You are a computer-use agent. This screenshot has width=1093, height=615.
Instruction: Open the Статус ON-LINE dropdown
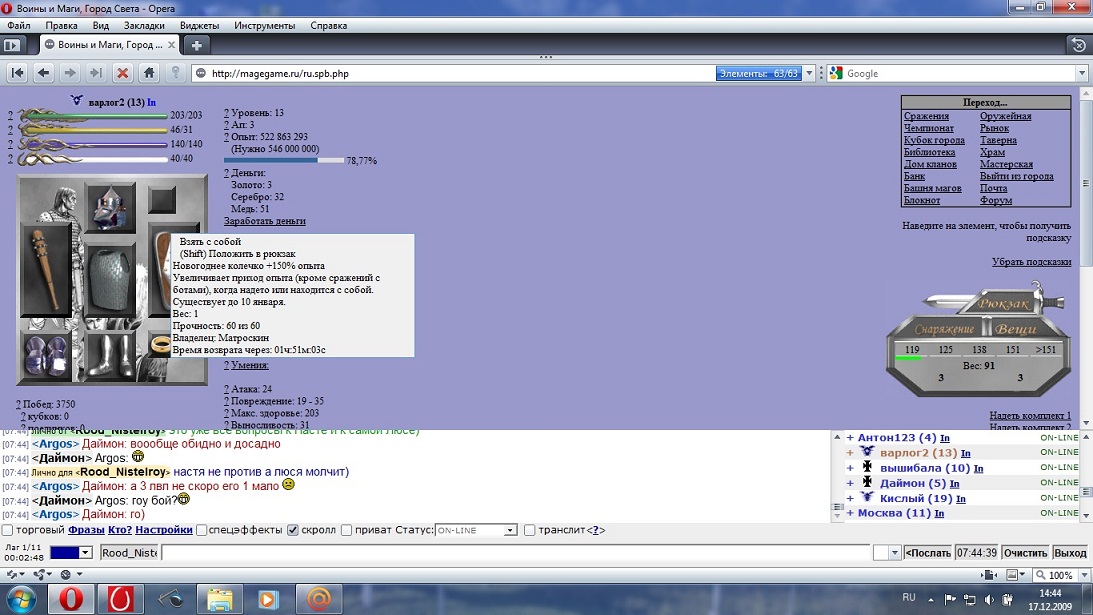pos(475,531)
